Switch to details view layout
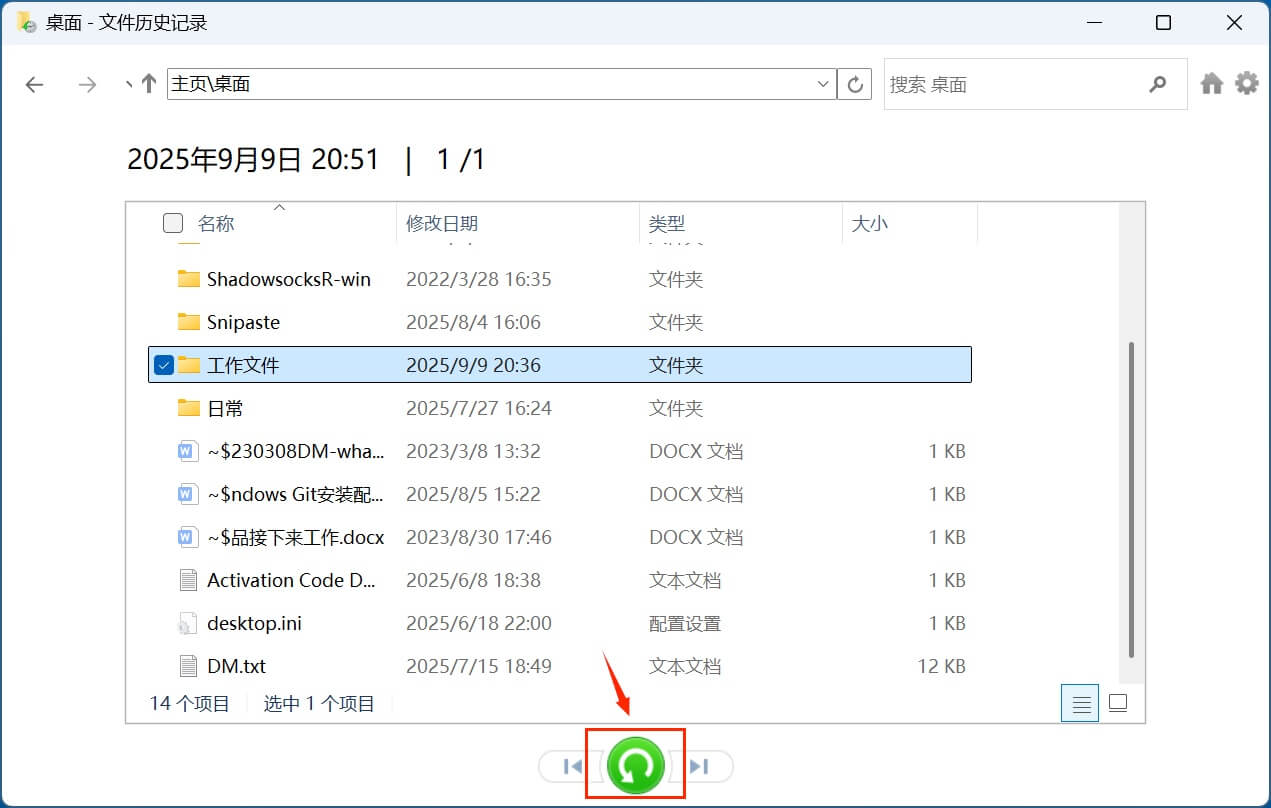The width and height of the screenshot is (1271, 808). click(1080, 703)
